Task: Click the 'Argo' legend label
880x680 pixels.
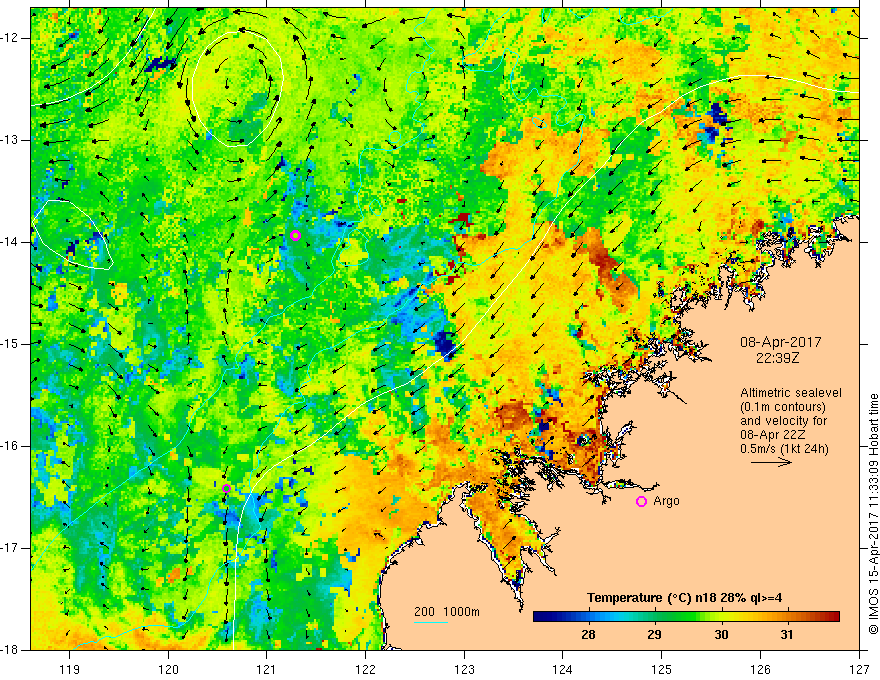Action: (x=666, y=501)
